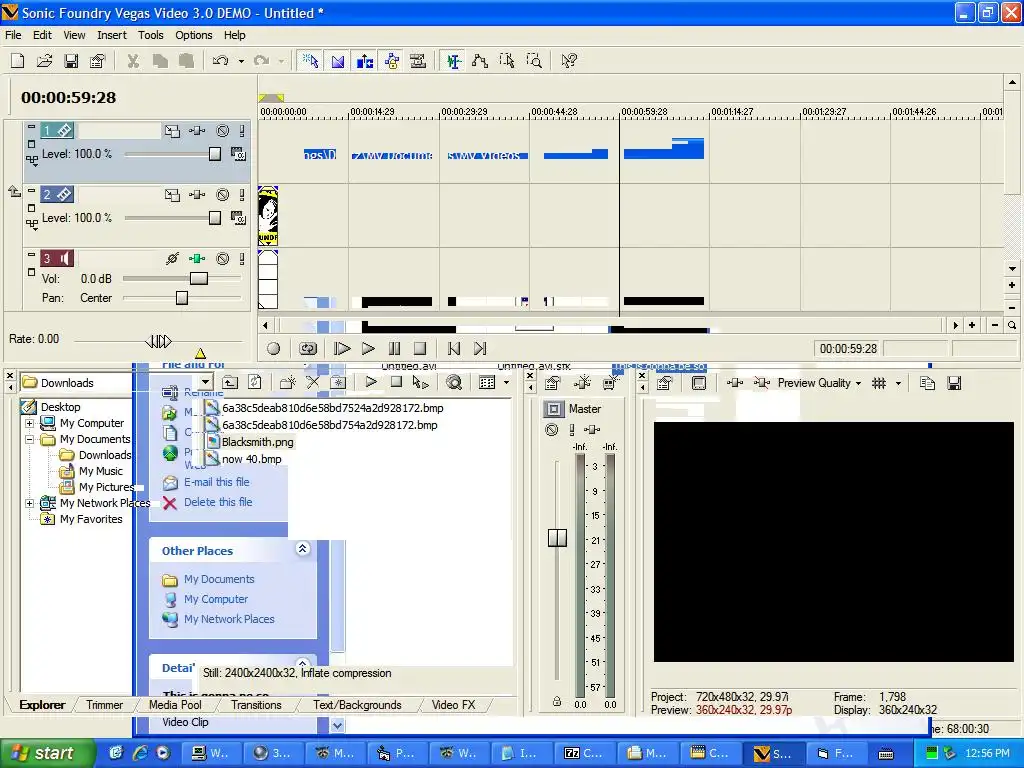The width and height of the screenshot is (1024, 768).
Task: Click audio track 3 Vol slider handle
Action: tap(199, 279)
